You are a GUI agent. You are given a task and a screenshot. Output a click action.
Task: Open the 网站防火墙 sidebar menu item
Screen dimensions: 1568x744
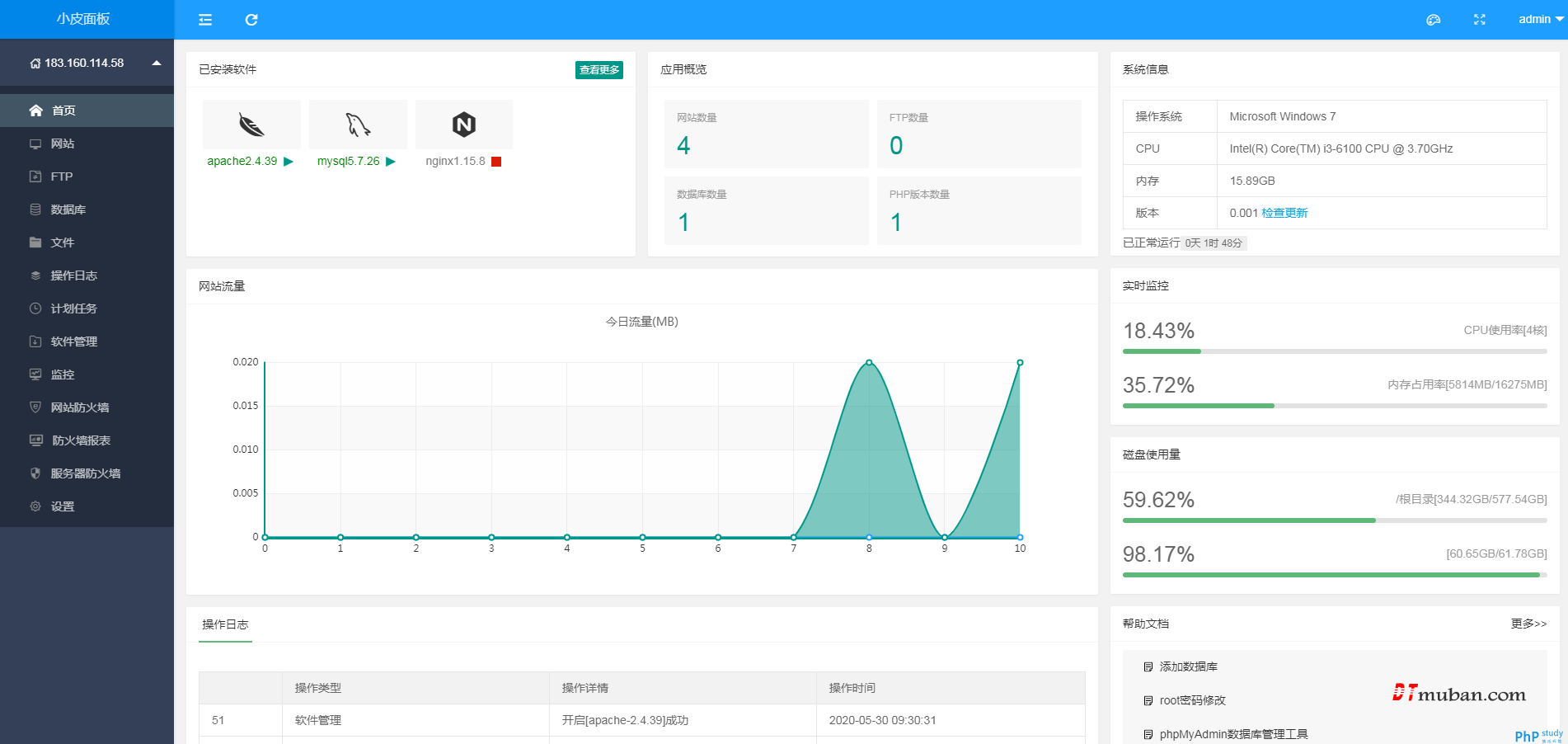click(x=79, y=407)
